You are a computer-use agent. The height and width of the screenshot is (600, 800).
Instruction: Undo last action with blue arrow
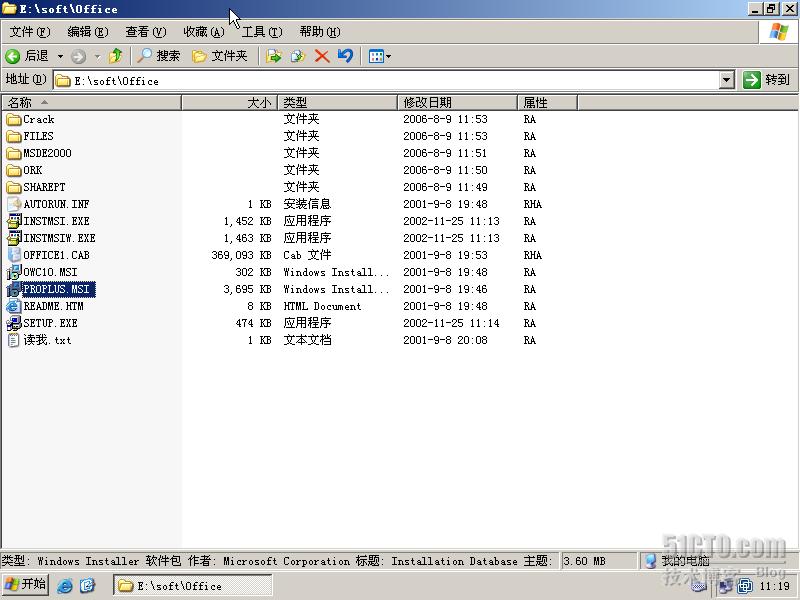345,56
